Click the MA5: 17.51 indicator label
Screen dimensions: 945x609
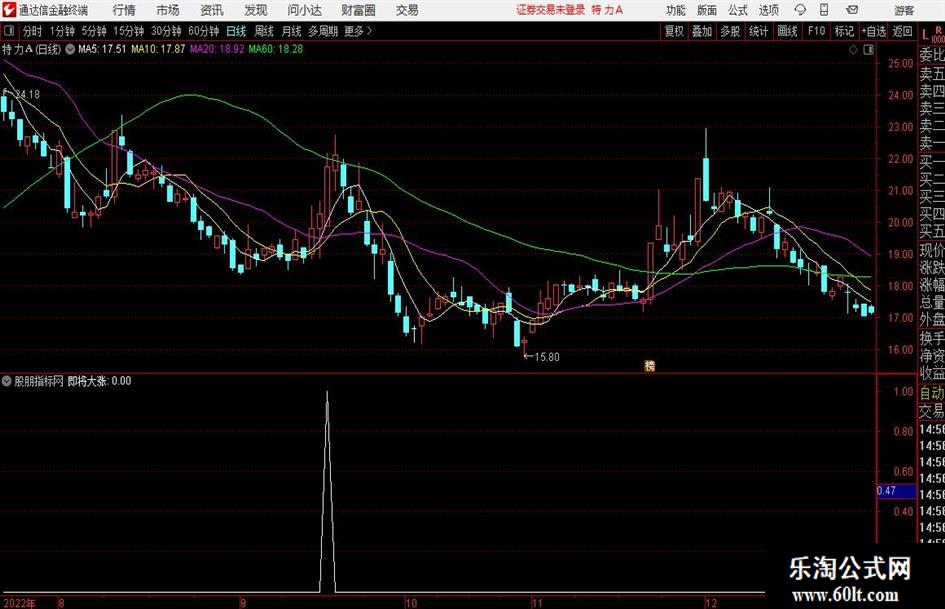click(102, 49)
